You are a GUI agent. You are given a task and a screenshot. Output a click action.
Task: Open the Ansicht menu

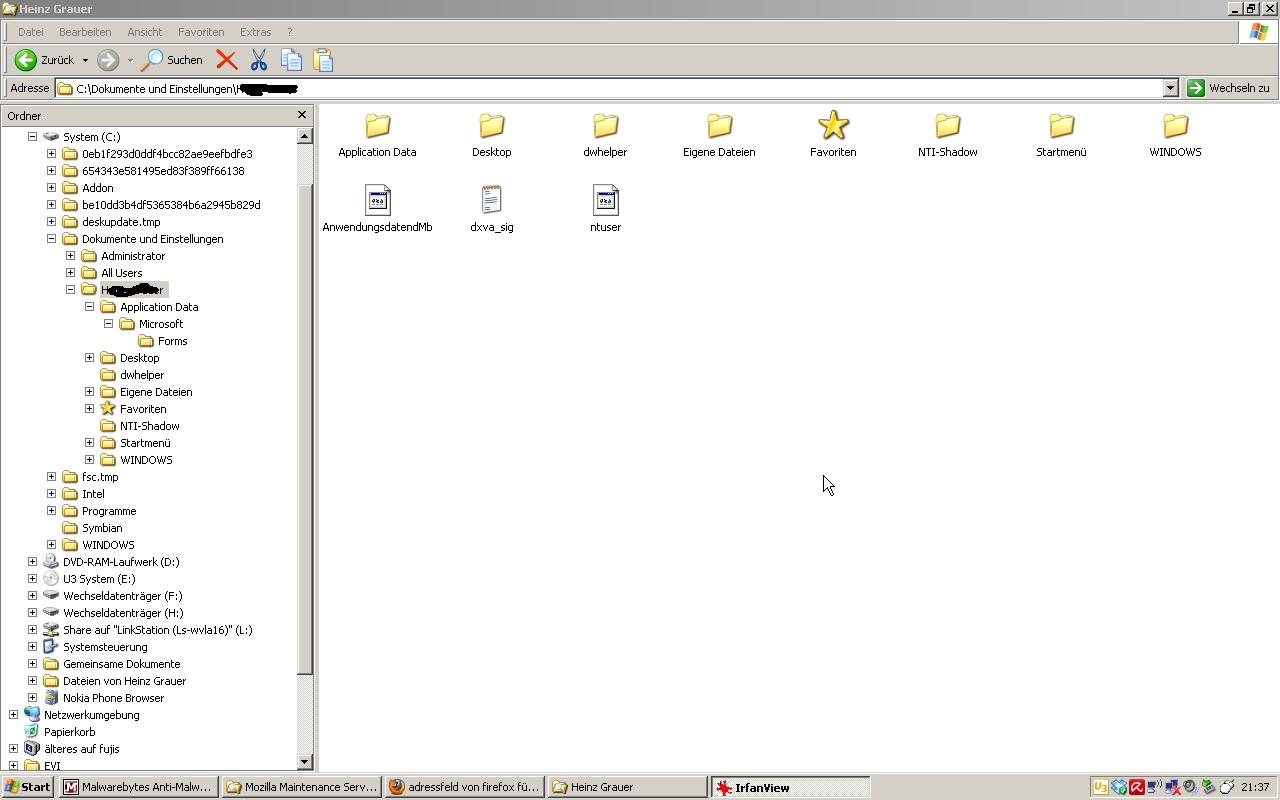pos(144,32)
